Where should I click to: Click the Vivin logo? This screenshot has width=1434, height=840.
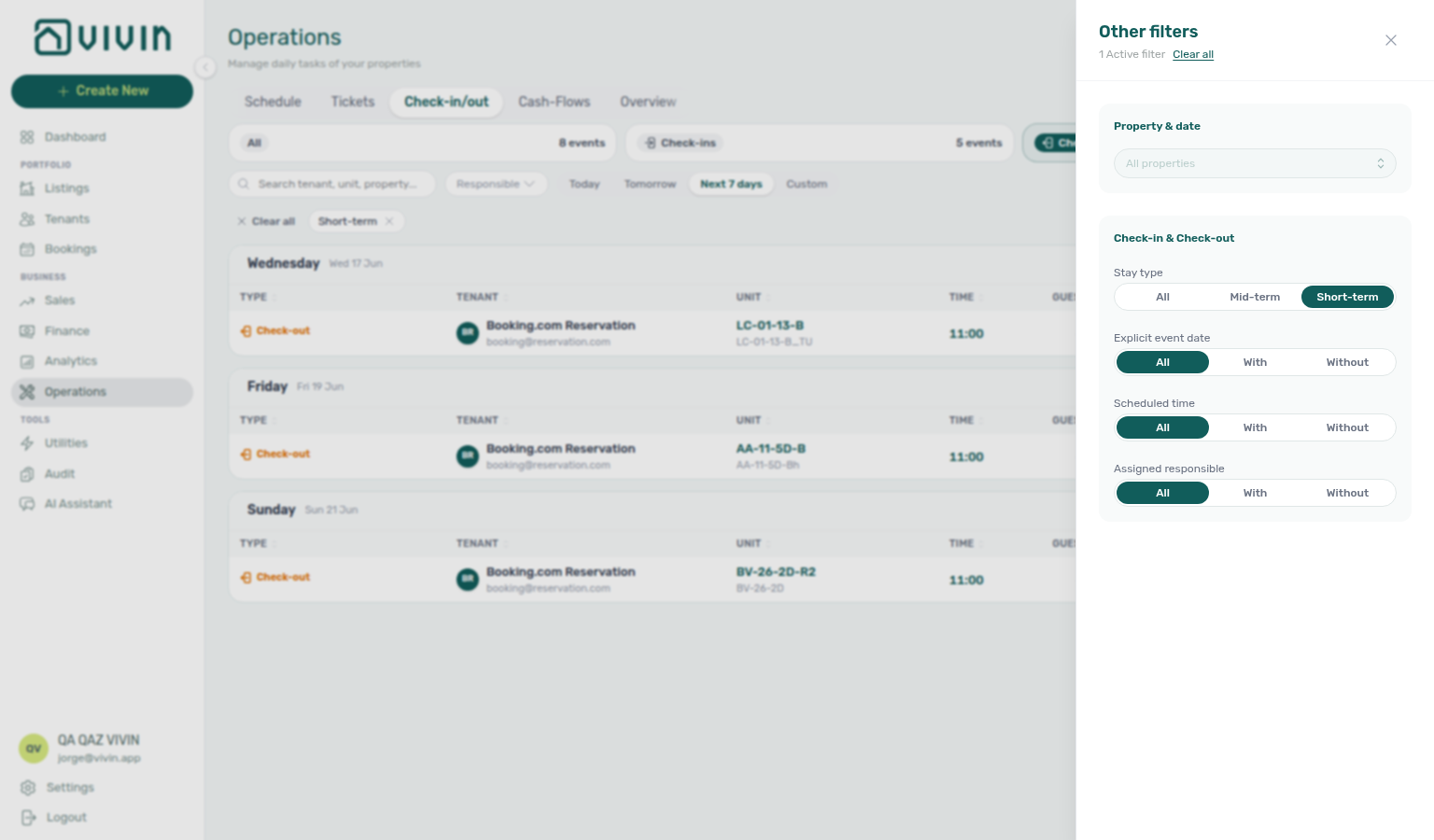tap(103, 37)
